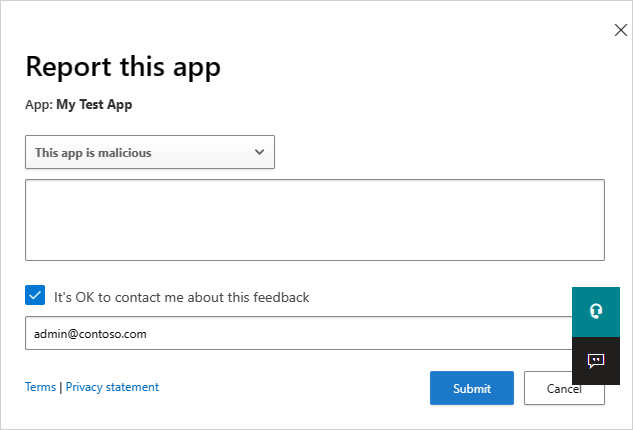Click the "It's OK to contact me" label
The height and width of the screenshot is (430, 633).
pyautogui.click(x=182, y=297)
